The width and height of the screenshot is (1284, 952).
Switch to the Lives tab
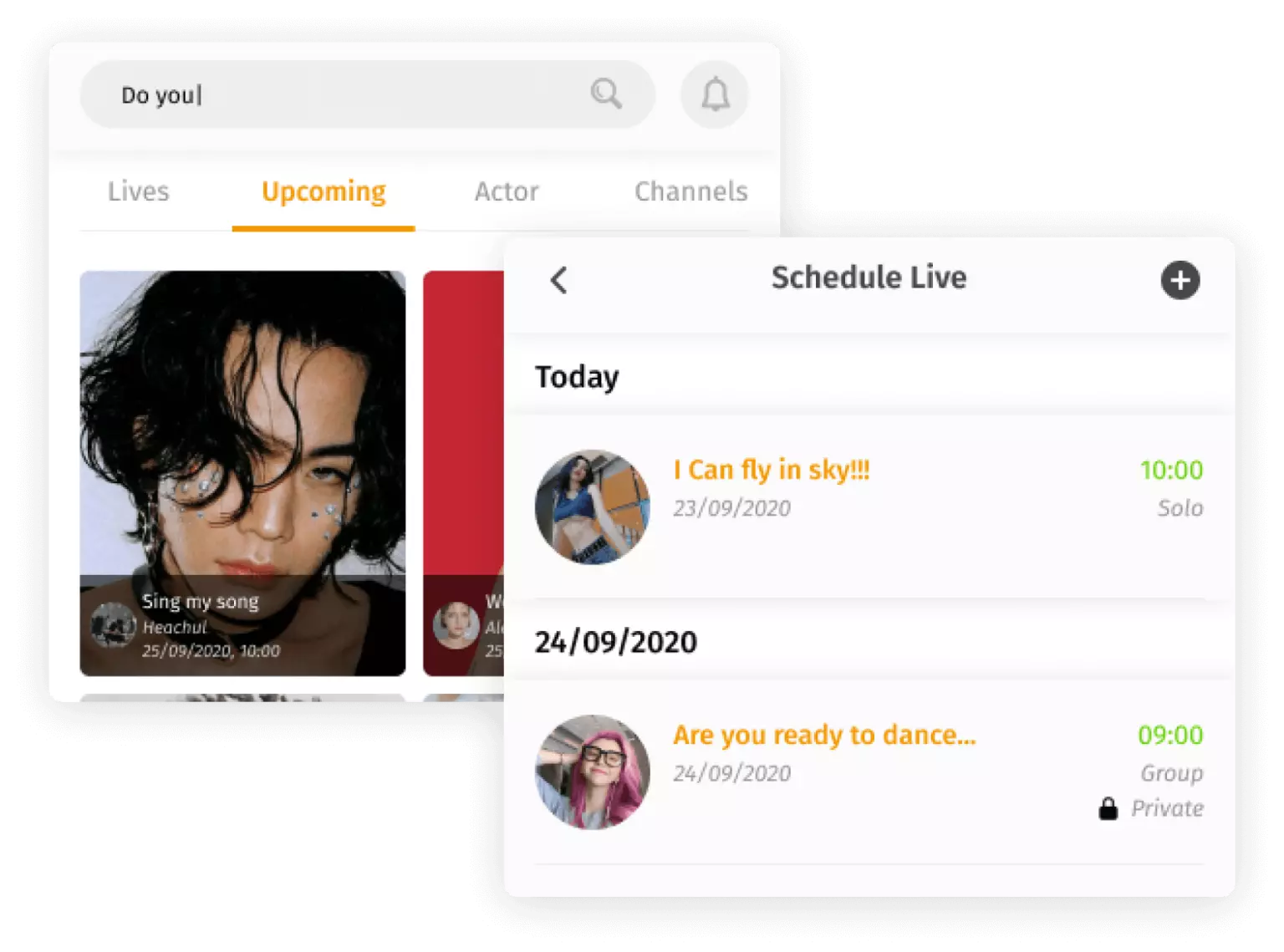pyautogui.click(x=139, y=191)
